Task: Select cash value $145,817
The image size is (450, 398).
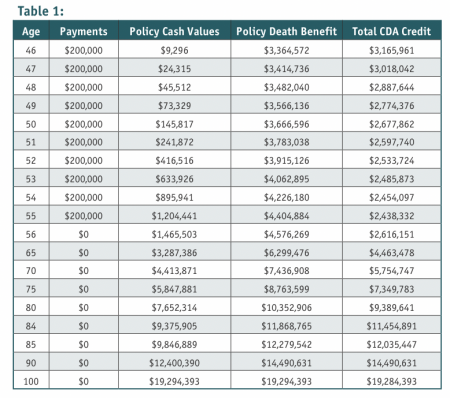Action: pos(174,124)
